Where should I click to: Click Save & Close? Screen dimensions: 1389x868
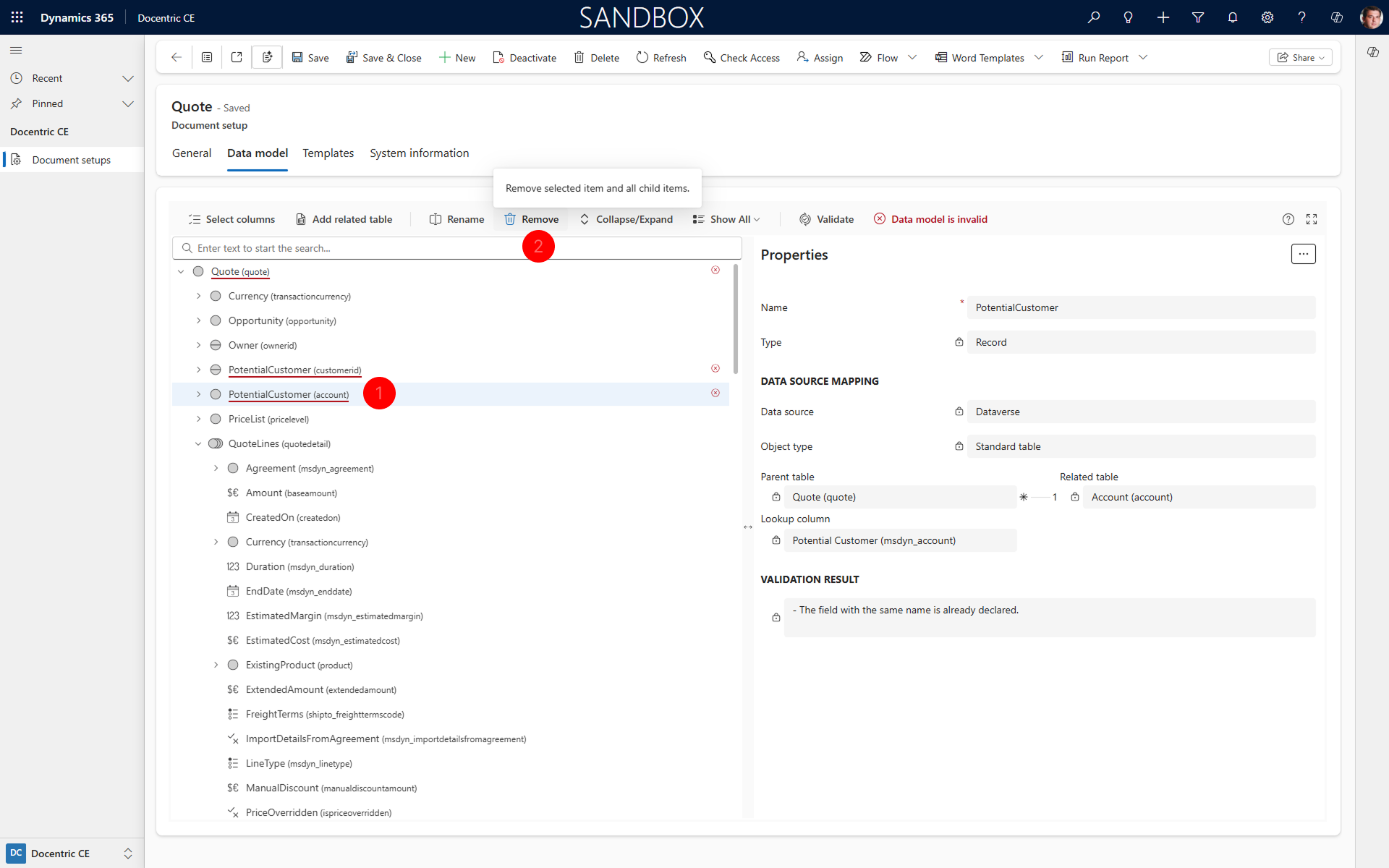(383, 57)
